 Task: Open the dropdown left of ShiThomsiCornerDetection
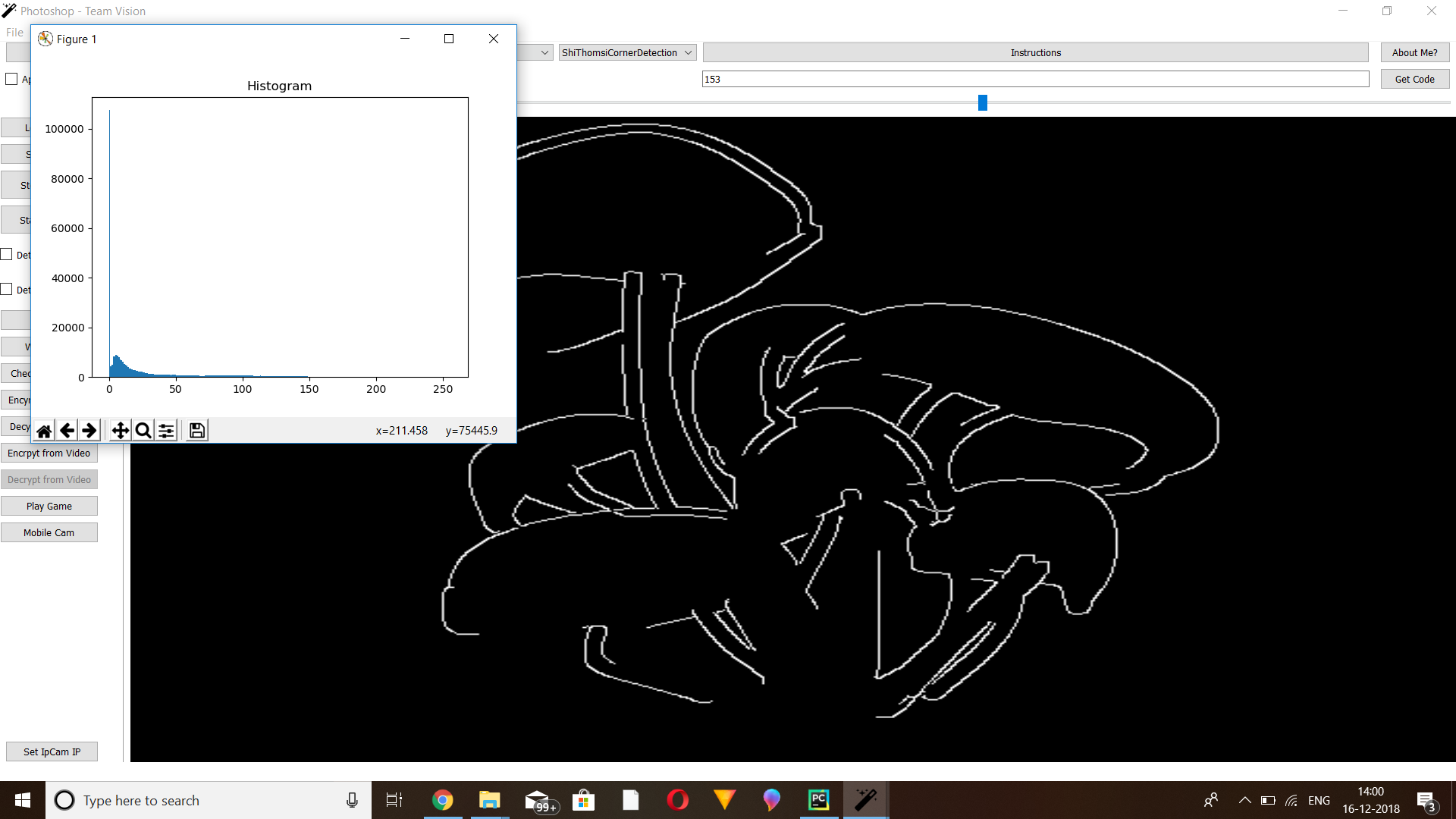544,52
